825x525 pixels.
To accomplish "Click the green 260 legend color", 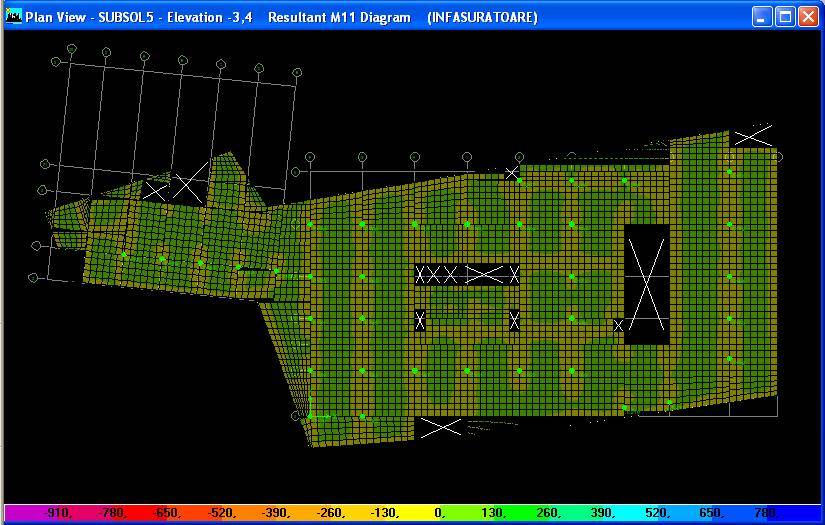I will point(546,513).
